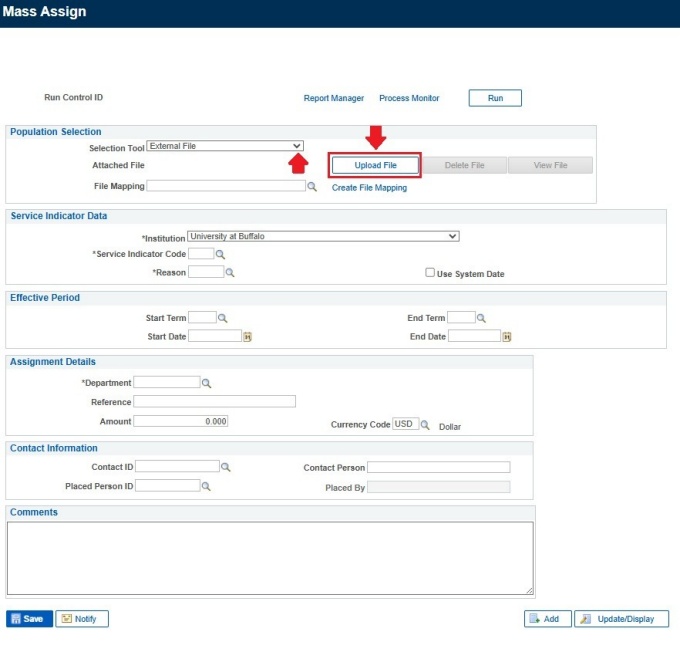Click the Placed By disabled field

pyautogui.click(x=439, y=487)
